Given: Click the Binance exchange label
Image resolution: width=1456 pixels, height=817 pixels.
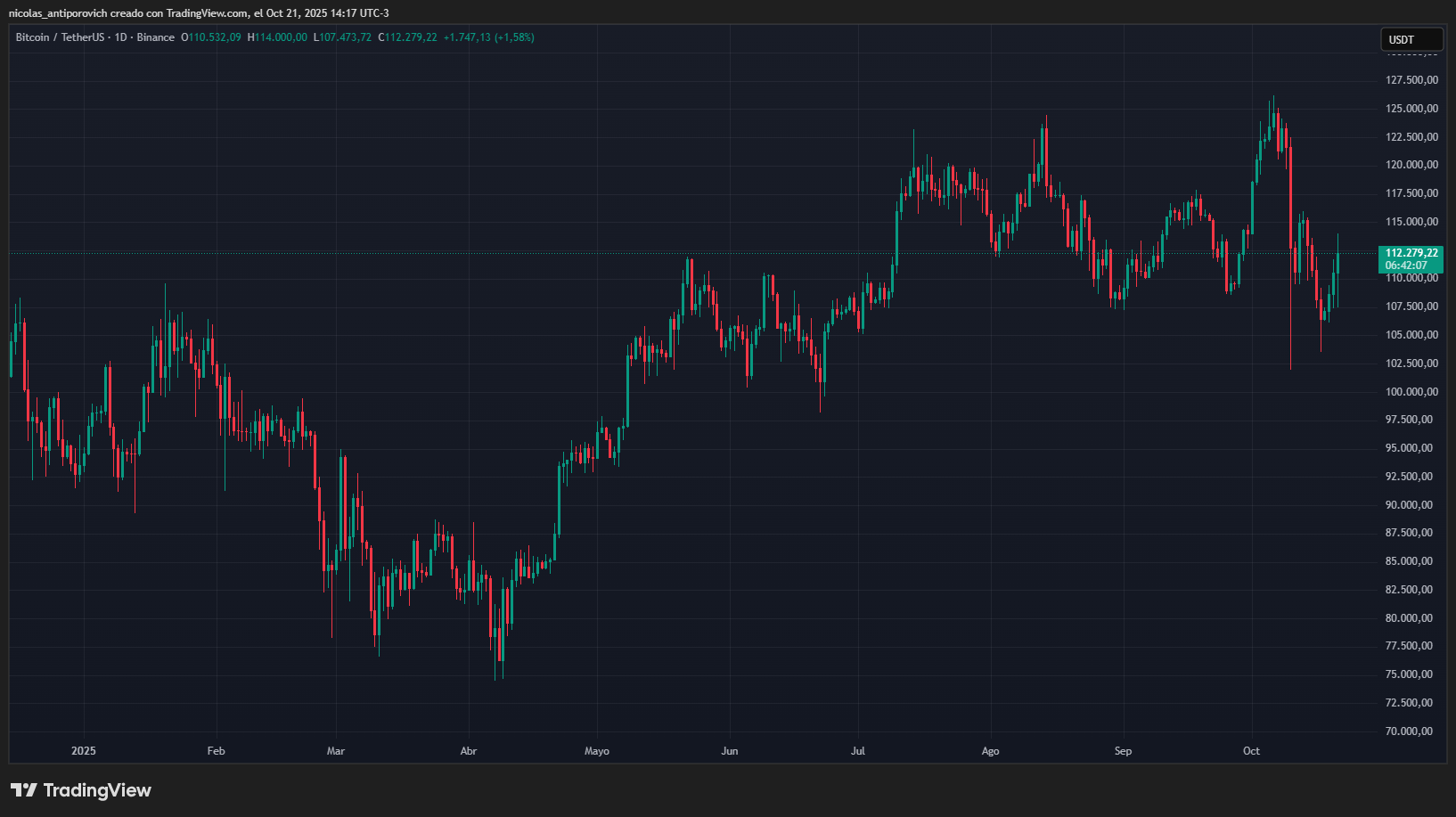Looking at the screenshot, I should pyautogui.click(x=156, y=37).
